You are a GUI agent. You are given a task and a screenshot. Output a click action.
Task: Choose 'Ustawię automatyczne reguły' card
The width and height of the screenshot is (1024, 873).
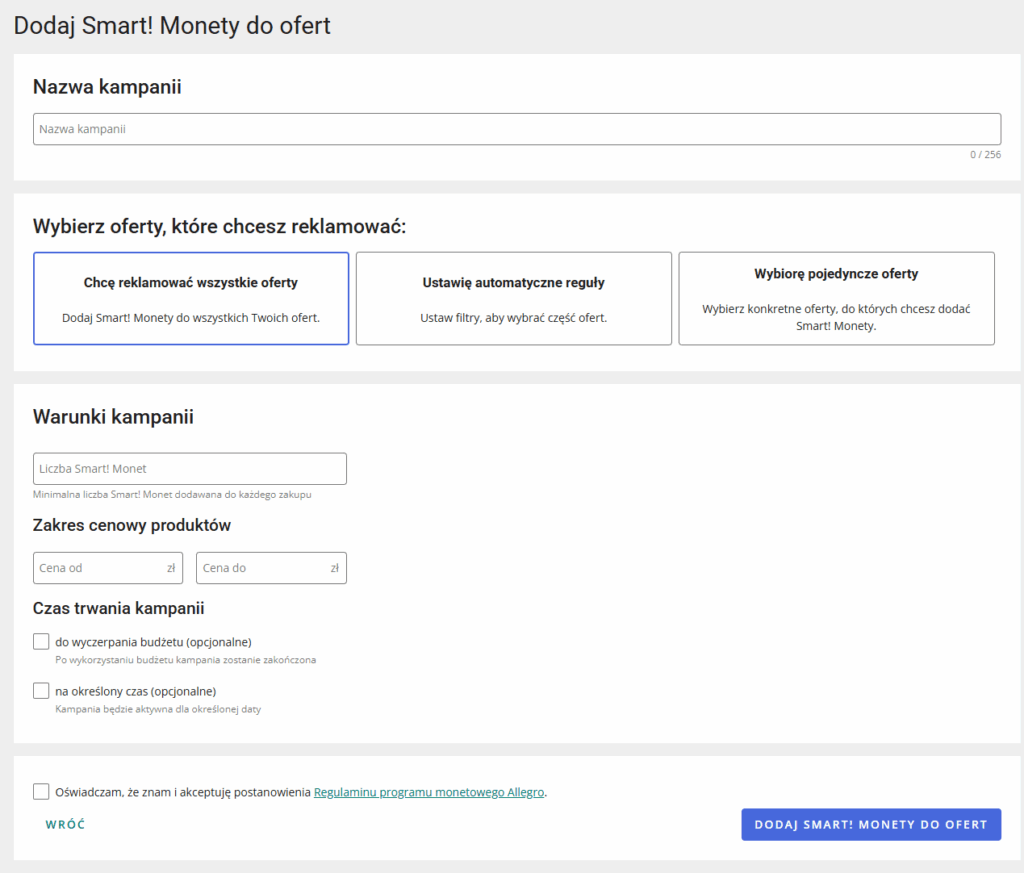click(513, 298)
